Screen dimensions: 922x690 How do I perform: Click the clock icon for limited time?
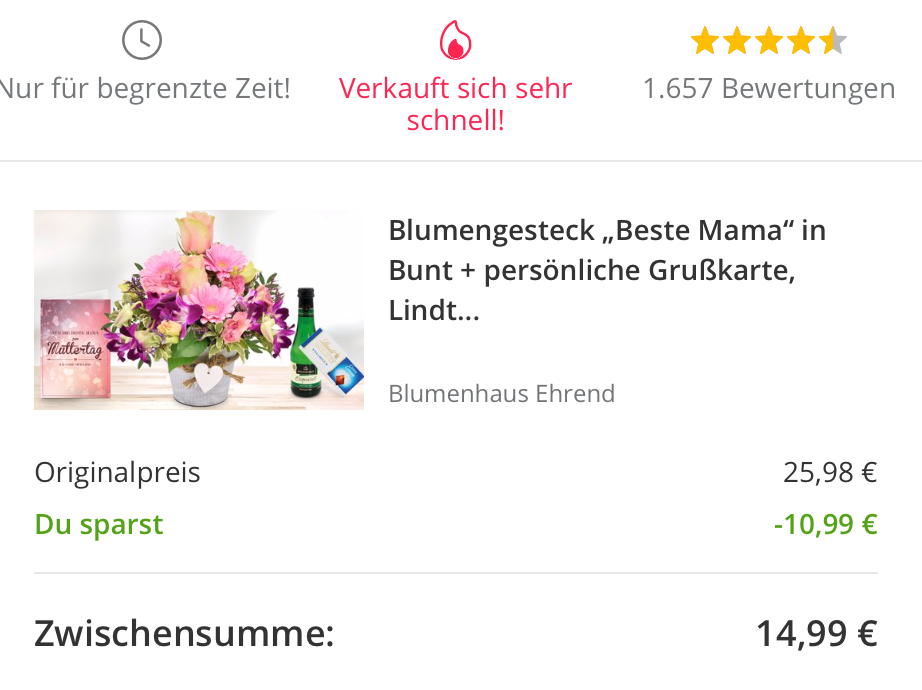coord(142,40)
